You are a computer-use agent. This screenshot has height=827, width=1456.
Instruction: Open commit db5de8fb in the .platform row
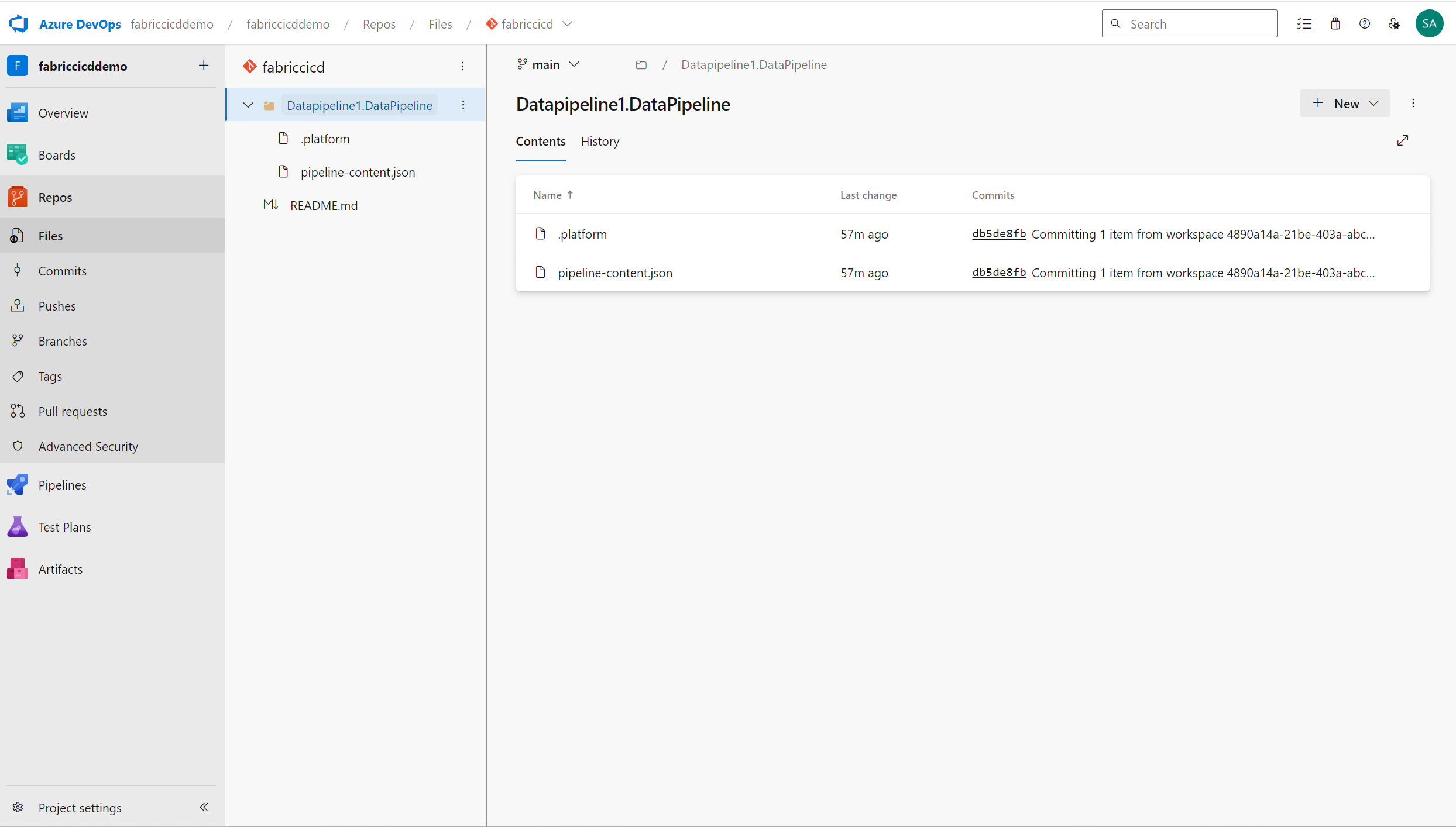pos(999,234)
